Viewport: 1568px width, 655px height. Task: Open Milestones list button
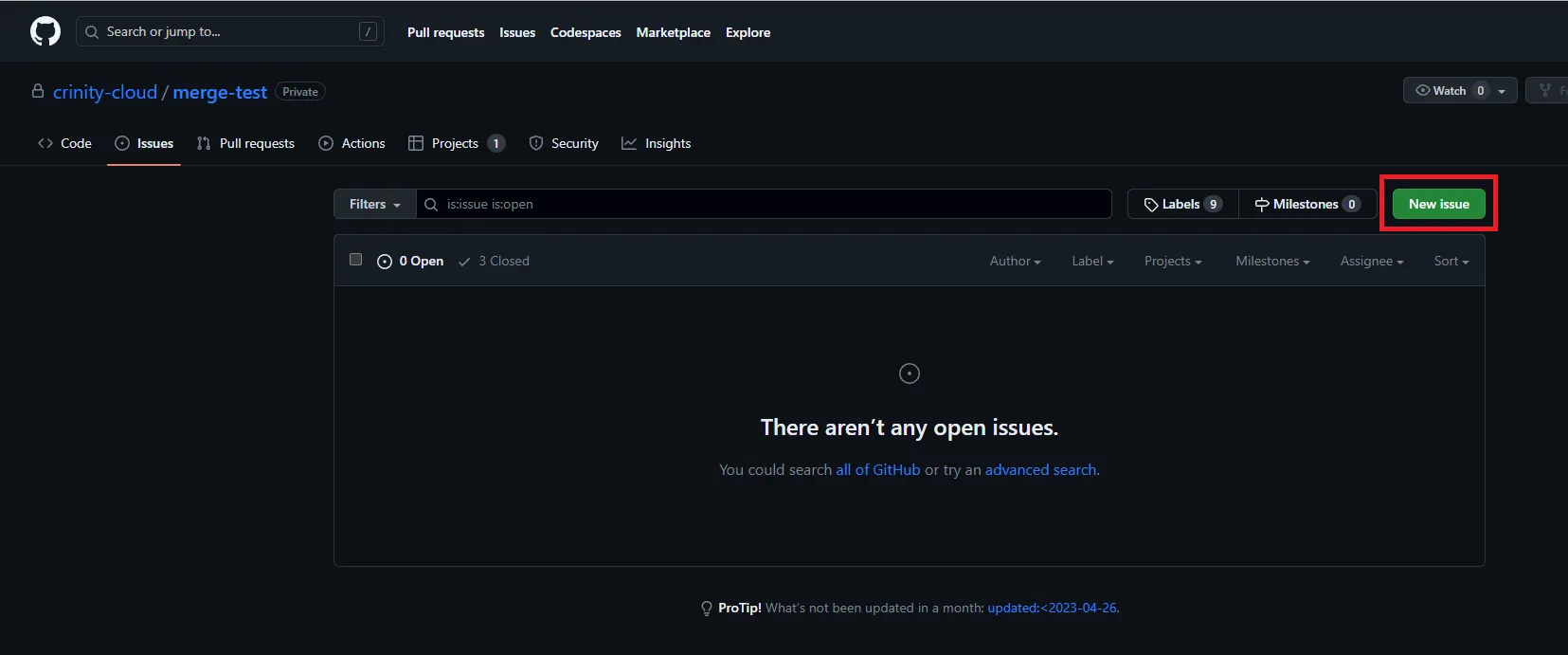(1307, 204)
